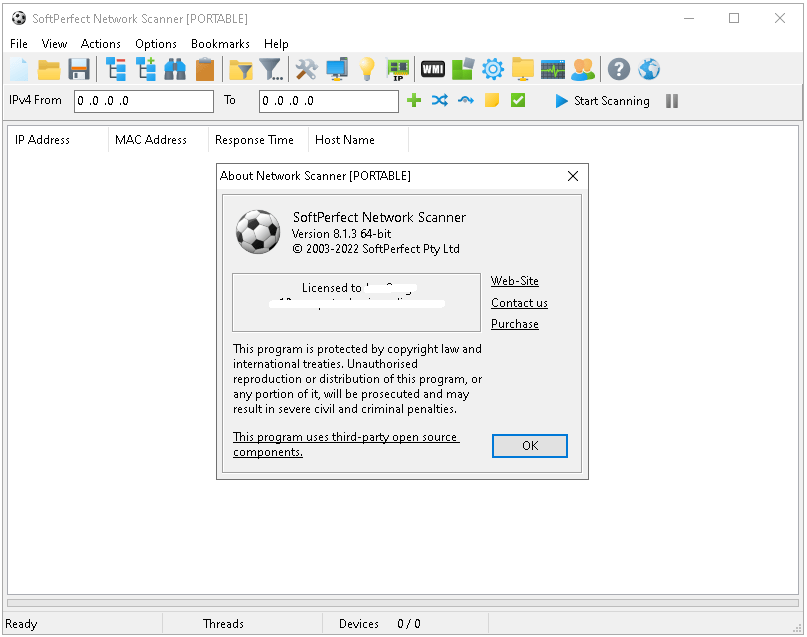Click the light bulb icon

[x=367, y=69]
